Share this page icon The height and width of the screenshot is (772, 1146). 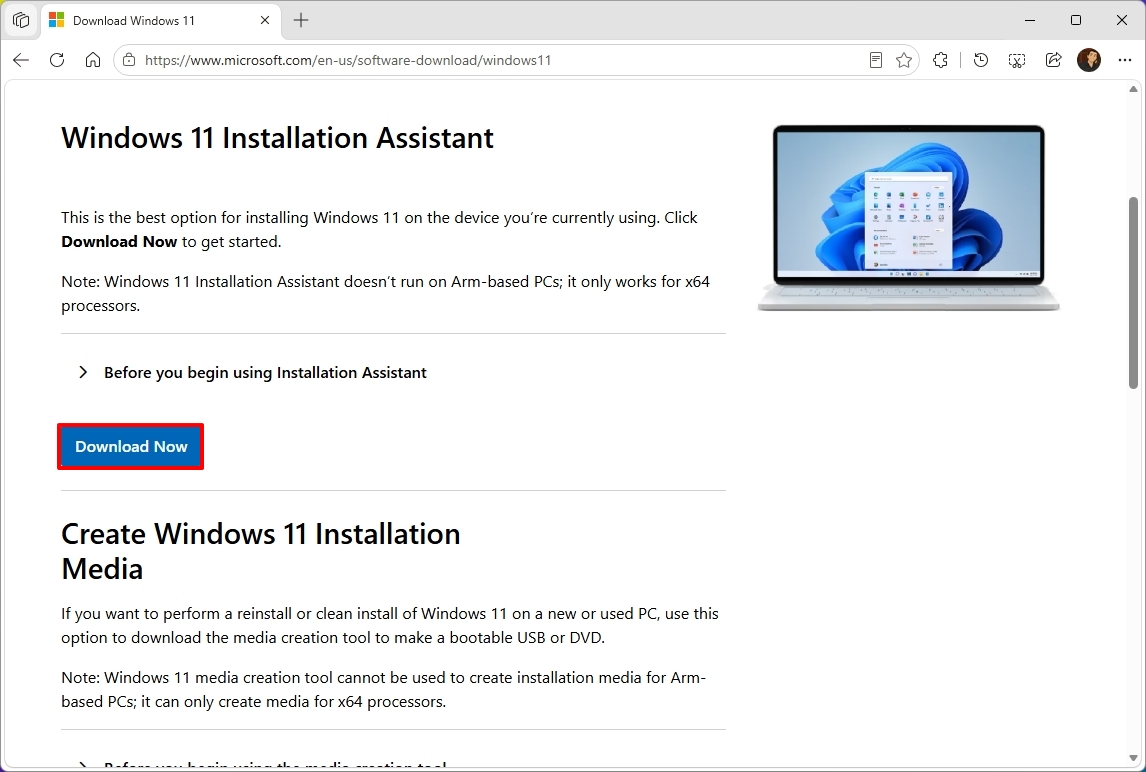(x=1053, y=60)
